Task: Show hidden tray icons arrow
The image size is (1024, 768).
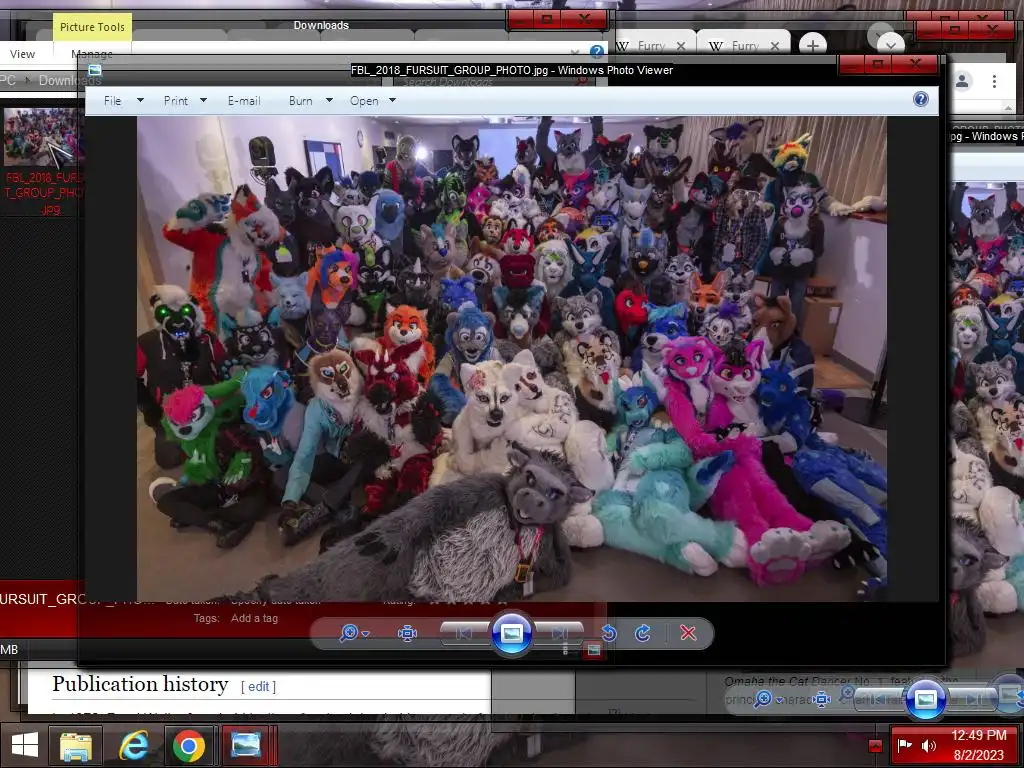Action: pyautogui.click(x=875, y=746)
